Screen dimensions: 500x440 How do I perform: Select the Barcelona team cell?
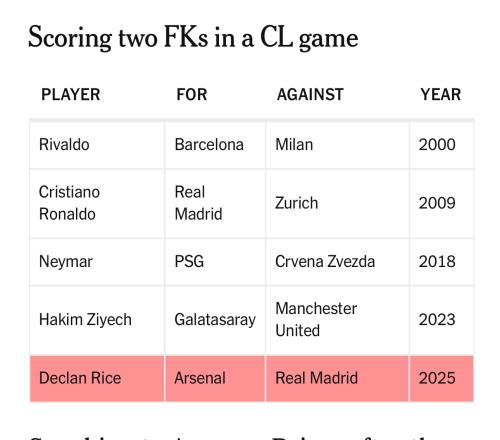pyautogui.click(x=215, y=145)
